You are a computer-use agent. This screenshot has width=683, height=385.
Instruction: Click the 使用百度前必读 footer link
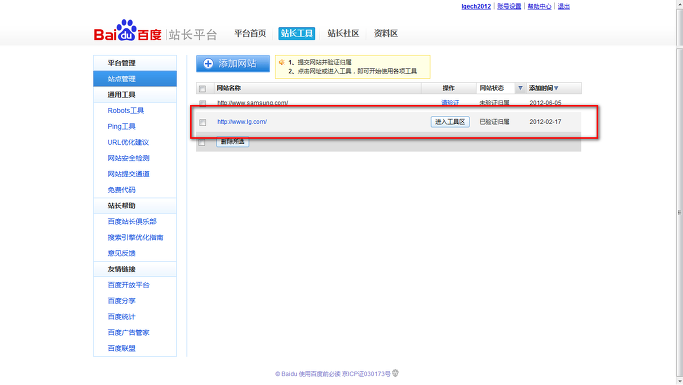[x=319, y=374]
